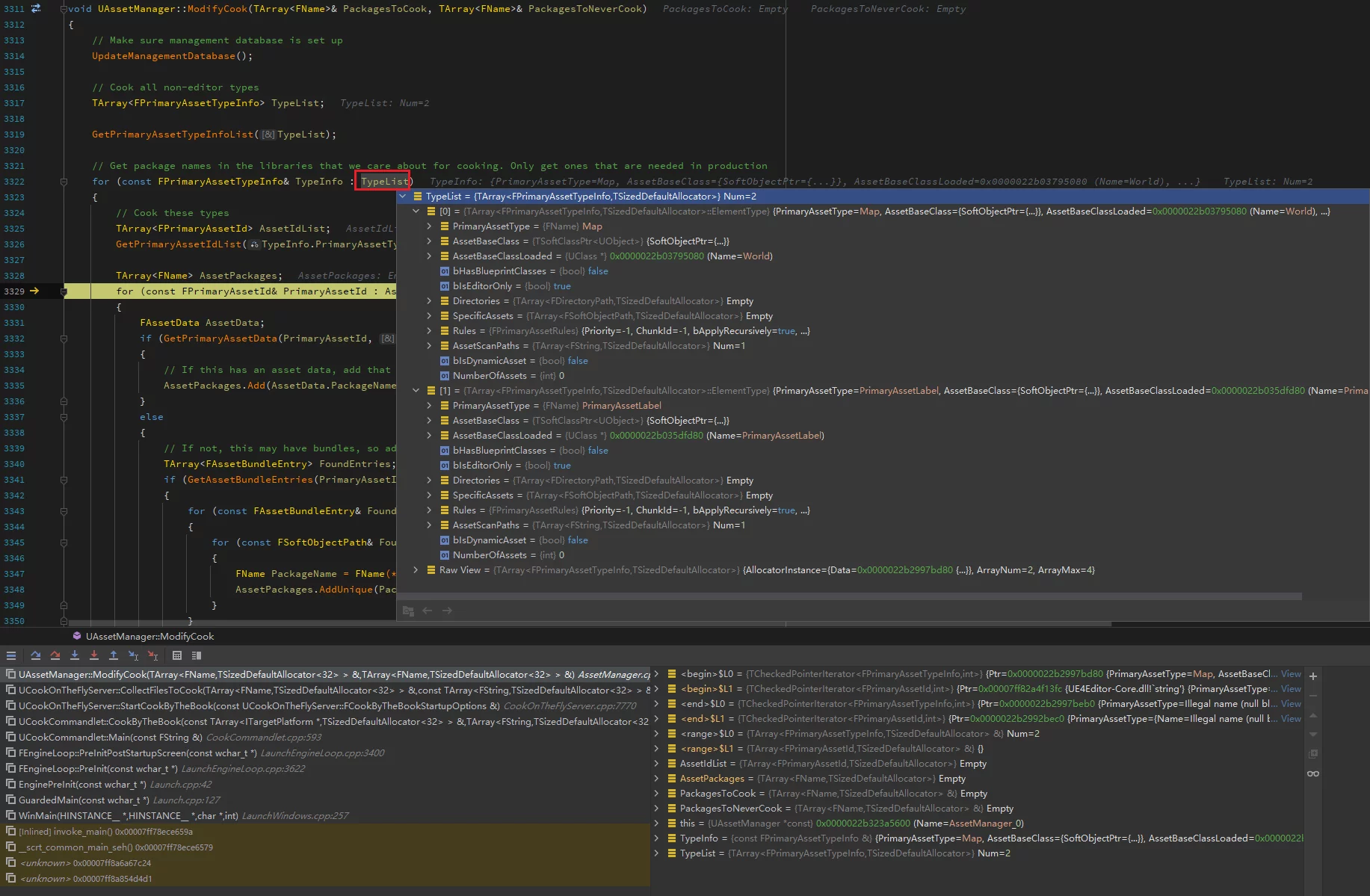
Task: Toggle fold marker at line 3322 gutter
Action: pos(64,182)
